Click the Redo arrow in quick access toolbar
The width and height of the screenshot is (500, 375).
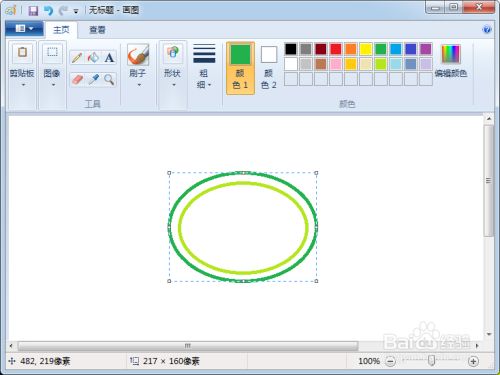coord(63,11)
